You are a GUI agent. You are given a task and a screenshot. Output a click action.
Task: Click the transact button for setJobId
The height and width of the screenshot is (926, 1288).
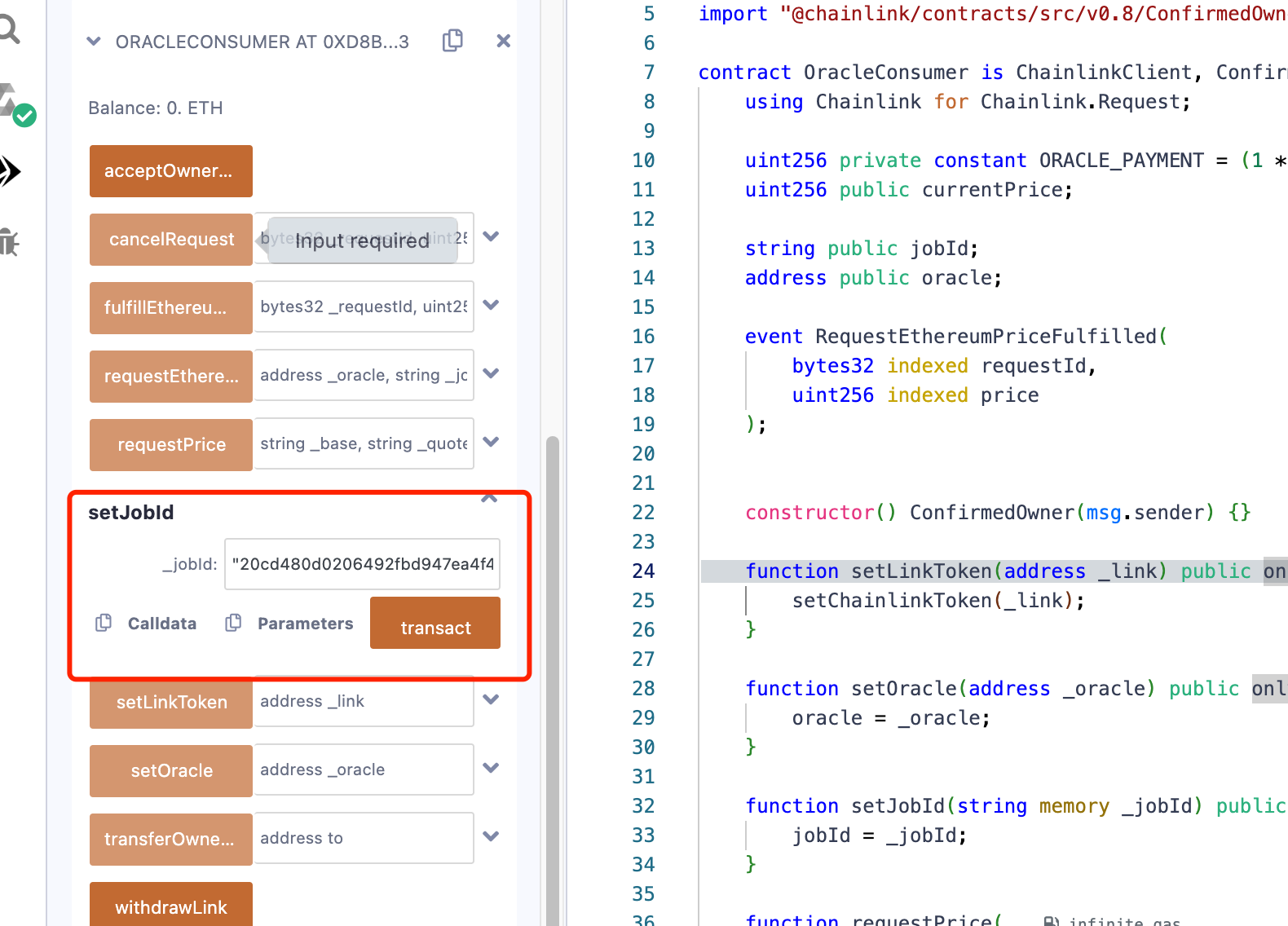[x=435, y=624]
